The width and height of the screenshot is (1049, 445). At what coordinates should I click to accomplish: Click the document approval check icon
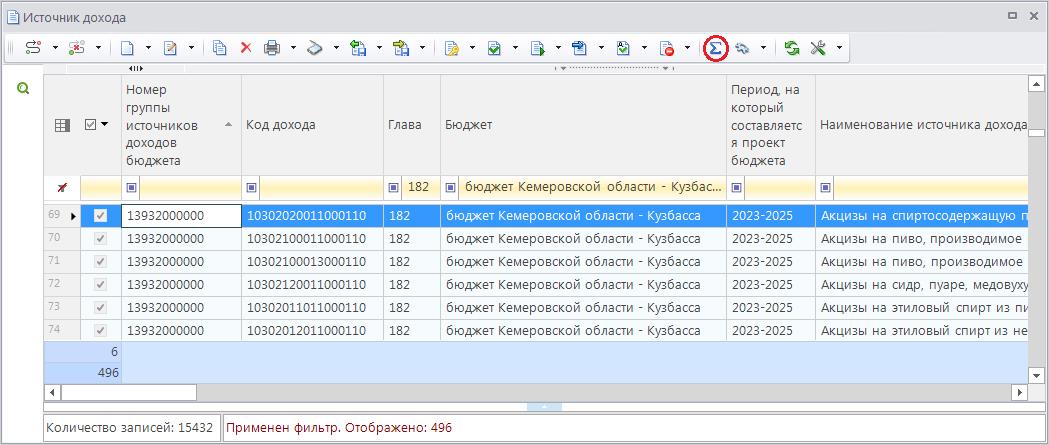pos(623,48)
